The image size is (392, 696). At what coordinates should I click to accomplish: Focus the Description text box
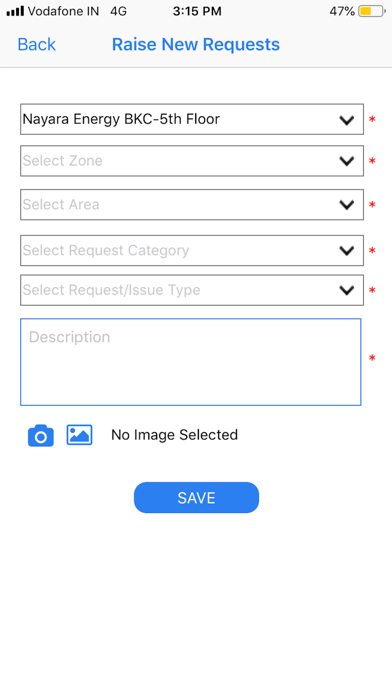pyautogui.click(x=190, y=362)
